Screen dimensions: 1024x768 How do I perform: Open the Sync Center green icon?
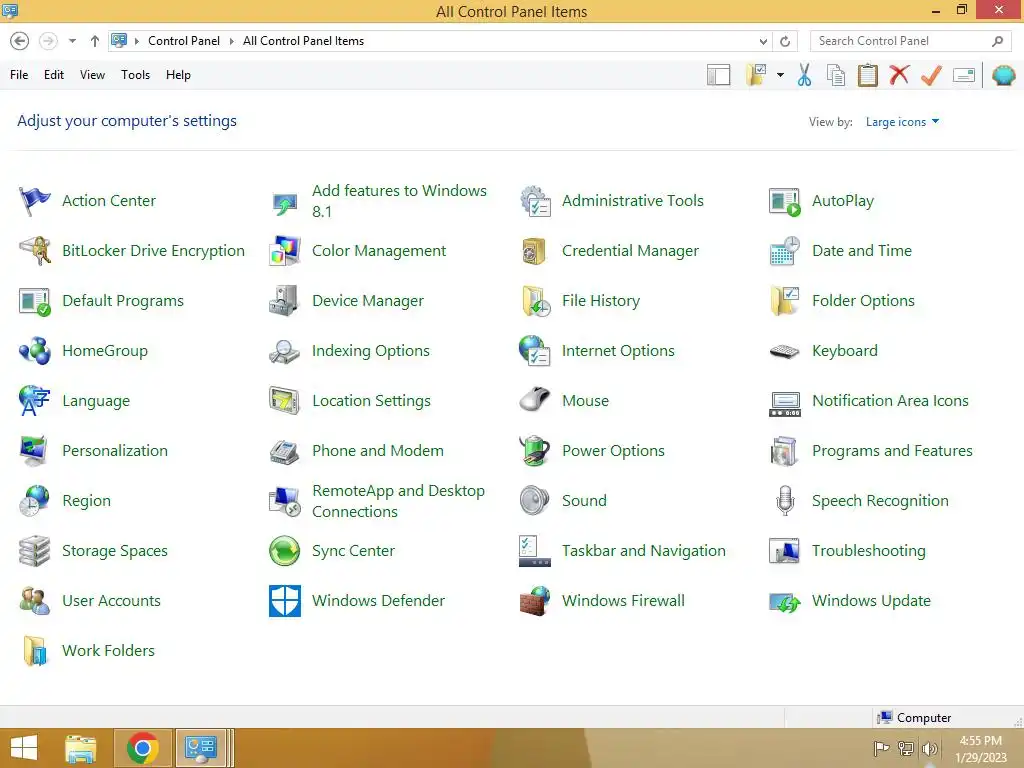(285, 551)
